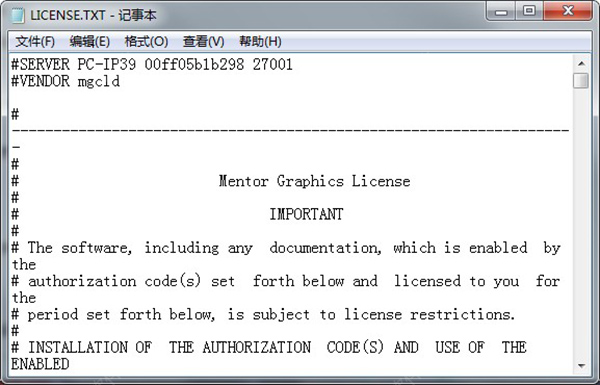The width and height of the screenshot is (600, 385).
Task: Open the 格式(O) menu
Action: click(x=147, y=41)
